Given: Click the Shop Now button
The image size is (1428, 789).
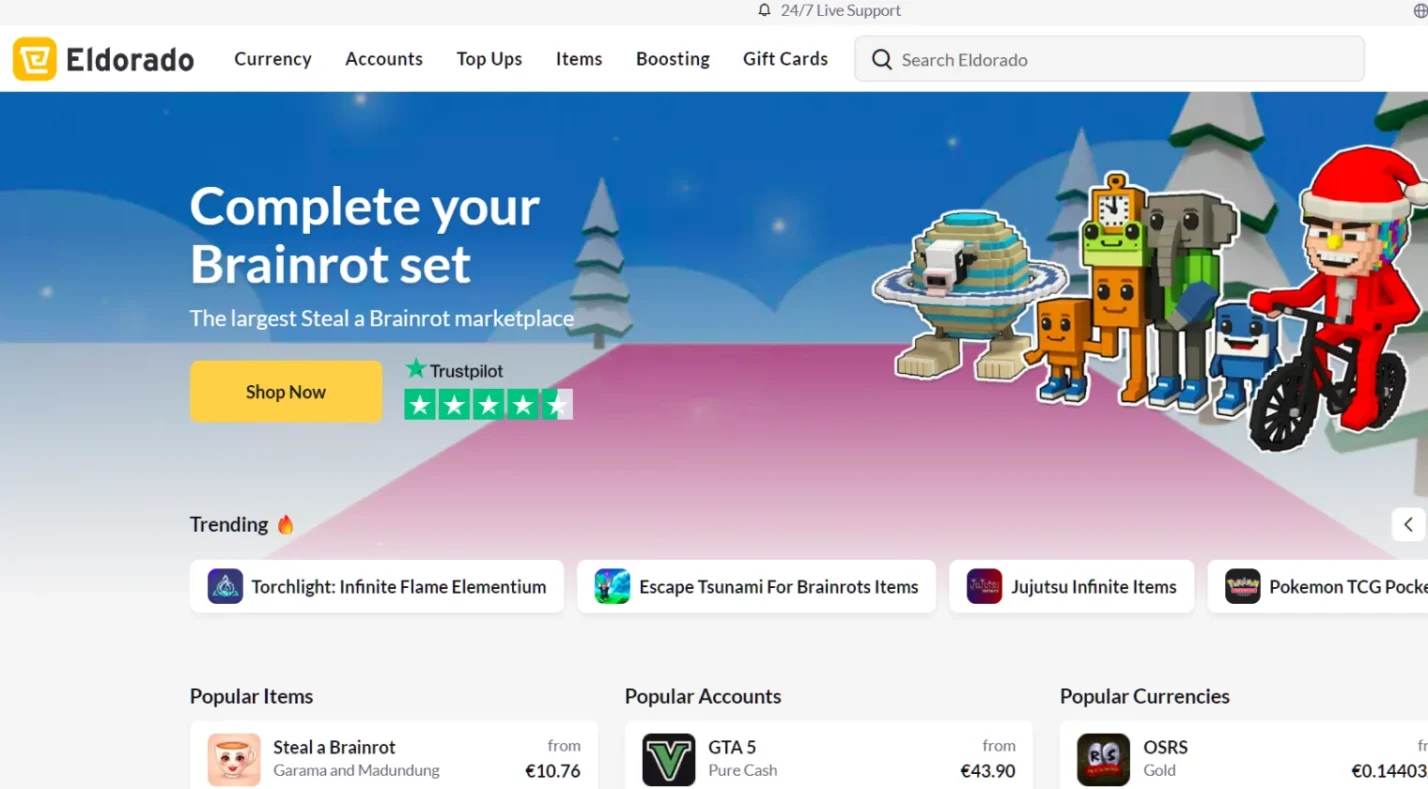Looking at the screenshot, I should pos(286,391).
